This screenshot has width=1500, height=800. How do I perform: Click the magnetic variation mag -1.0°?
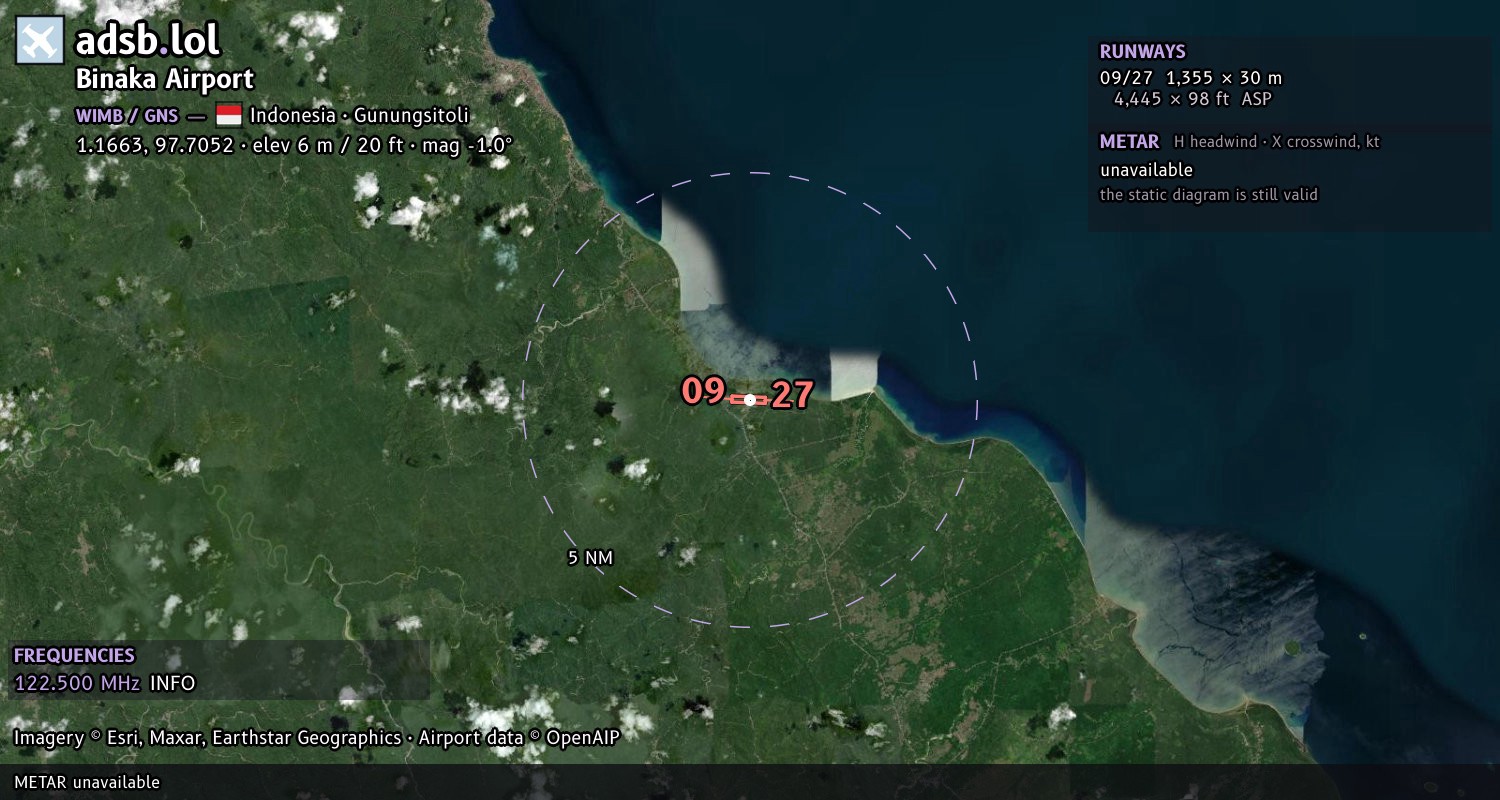pos(465,145)
